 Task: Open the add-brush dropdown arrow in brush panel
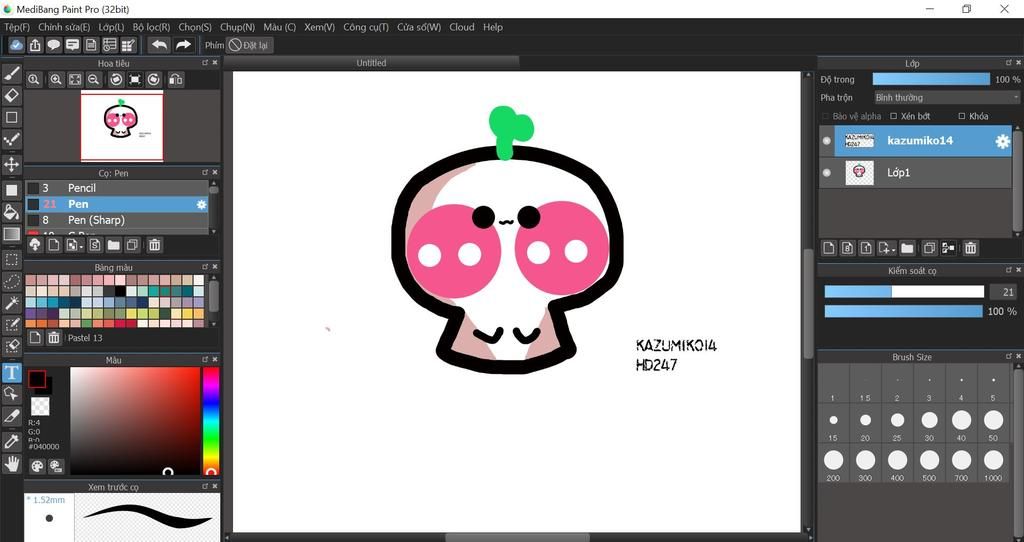80,247
